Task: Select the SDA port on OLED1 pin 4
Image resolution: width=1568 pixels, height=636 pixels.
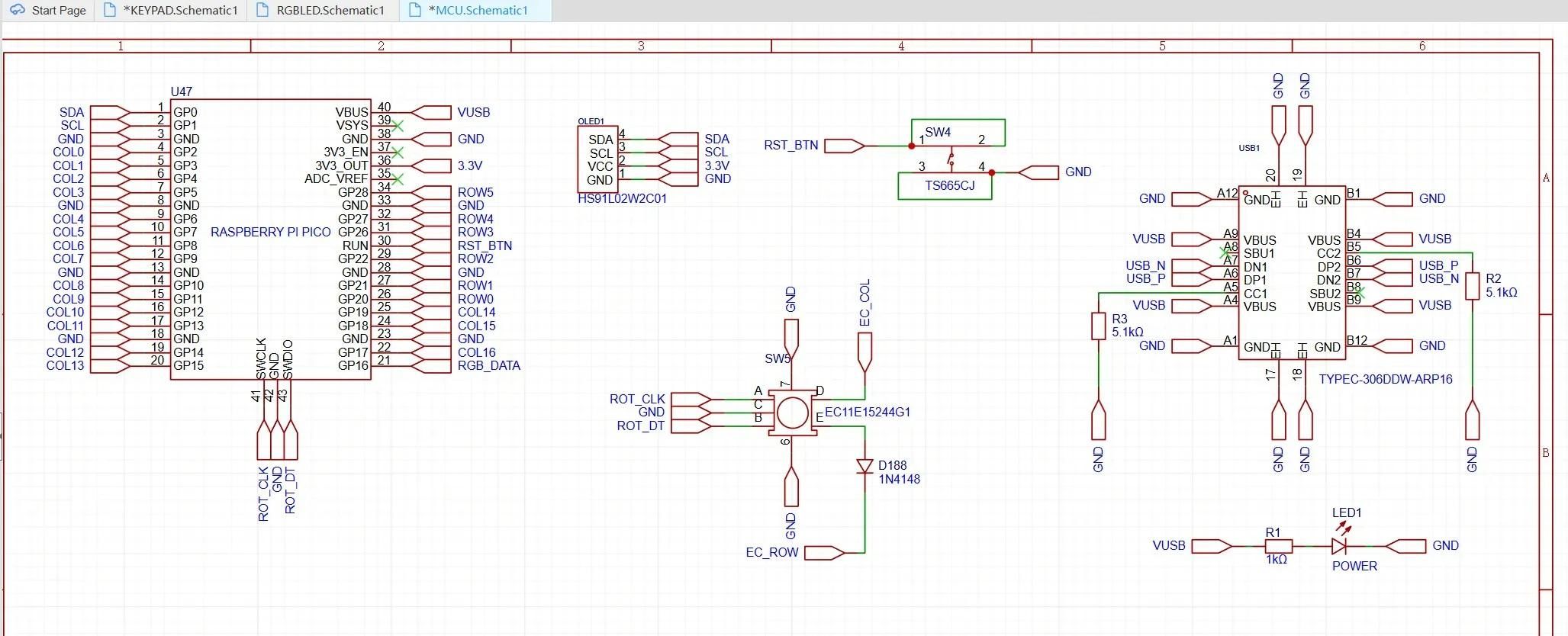Action: 678,139
